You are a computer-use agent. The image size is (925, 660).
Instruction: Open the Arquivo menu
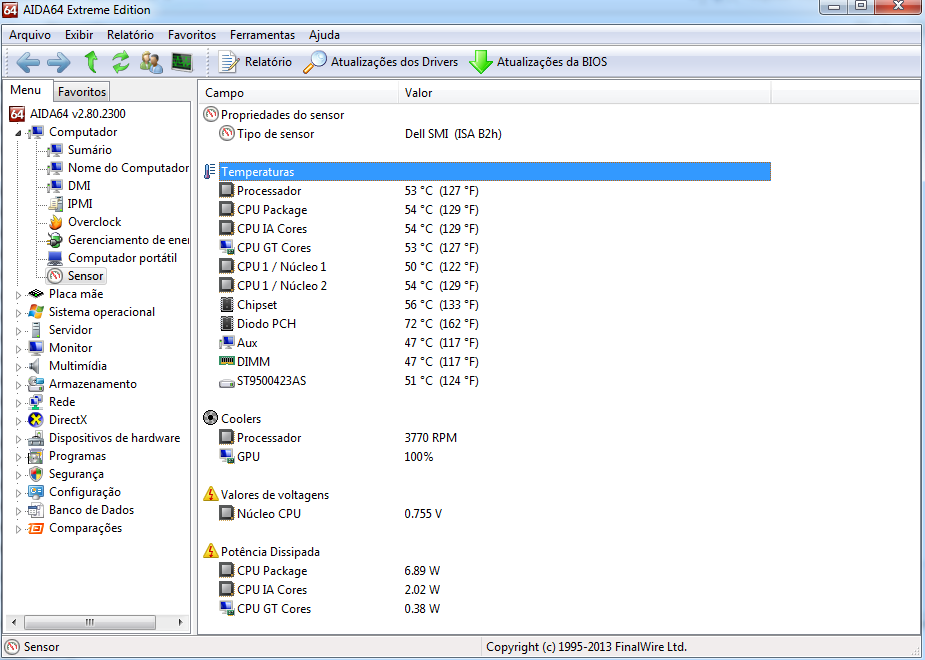click(29, 35)
